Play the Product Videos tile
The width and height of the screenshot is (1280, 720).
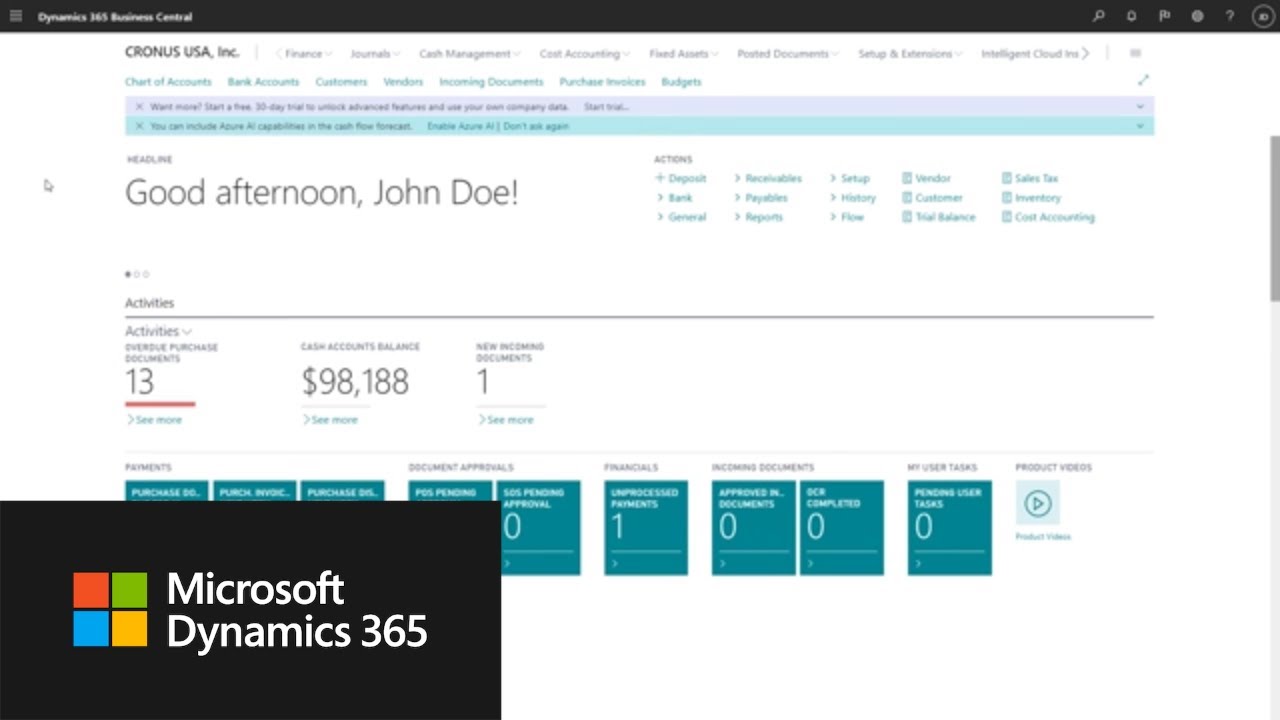click(1038, 503)
